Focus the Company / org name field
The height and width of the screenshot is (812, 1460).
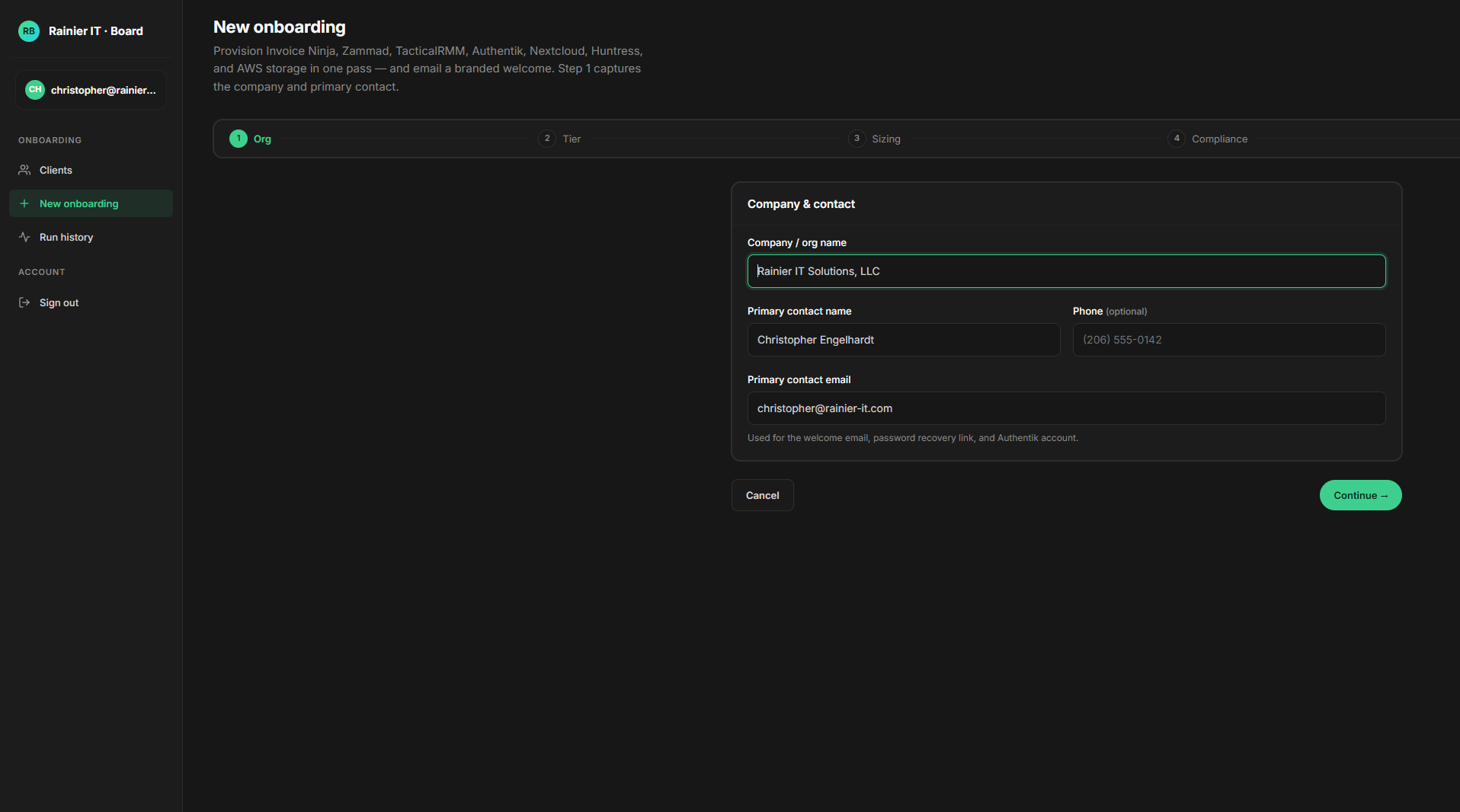pyautogui.click(x=1066, y=271)
